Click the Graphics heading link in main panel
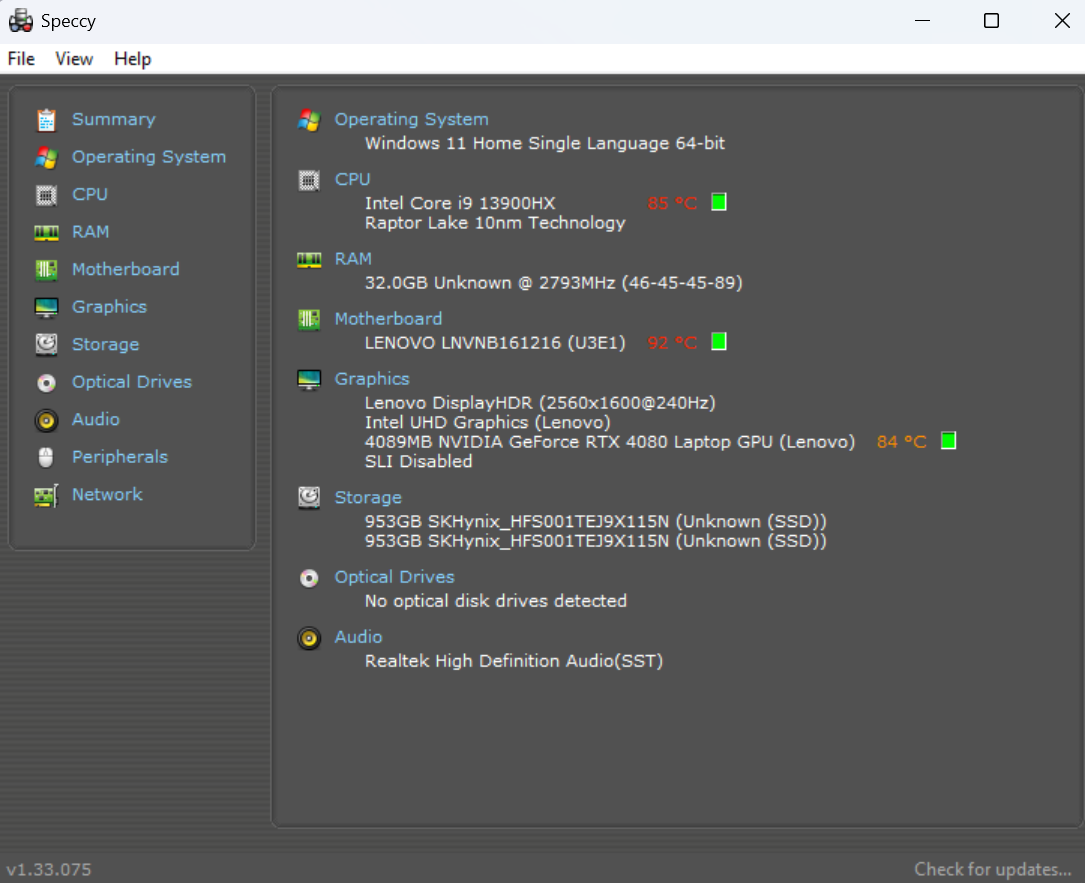1085x883 pixels. 372,379
